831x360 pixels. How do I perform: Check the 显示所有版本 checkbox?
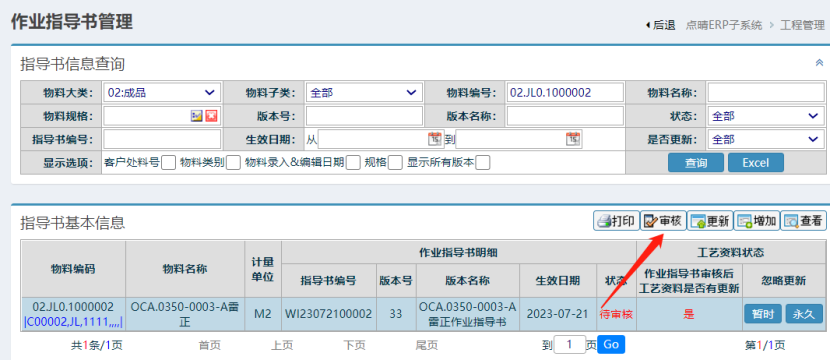[482, 163]
